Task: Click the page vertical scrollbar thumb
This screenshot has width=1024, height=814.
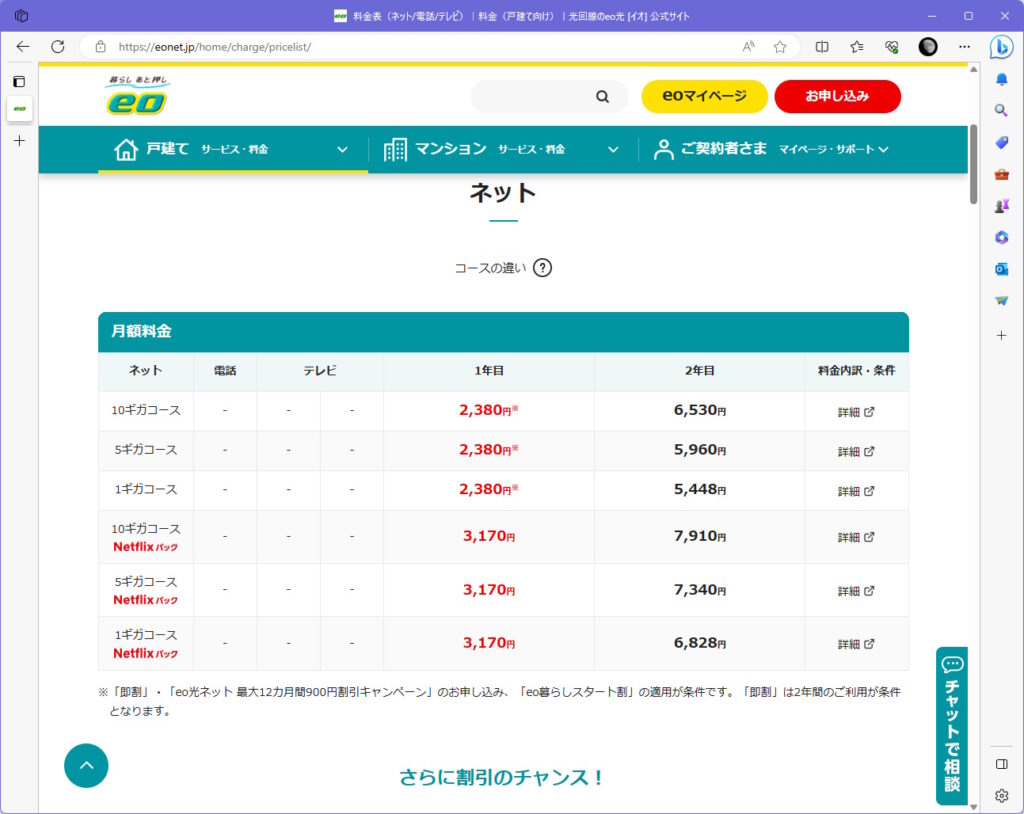Action: (x=973, y=165)
